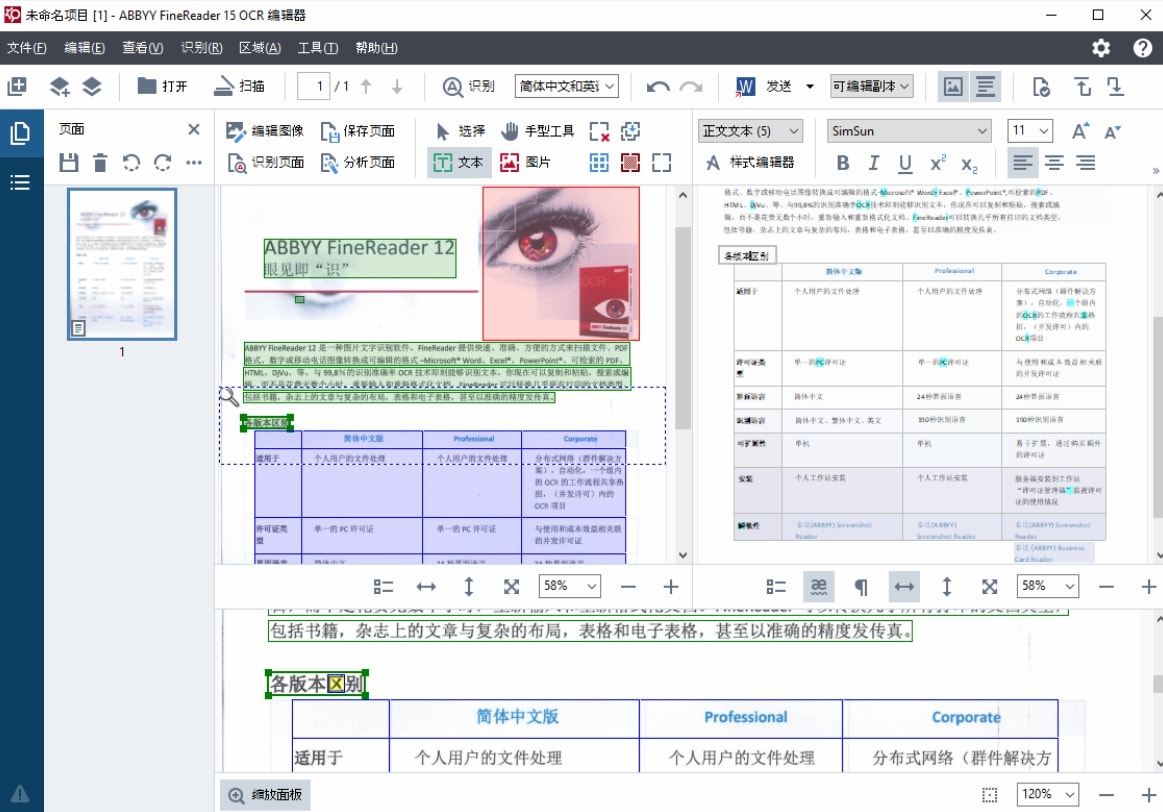
Task: Open the 文件 menu
Action: 27,47
